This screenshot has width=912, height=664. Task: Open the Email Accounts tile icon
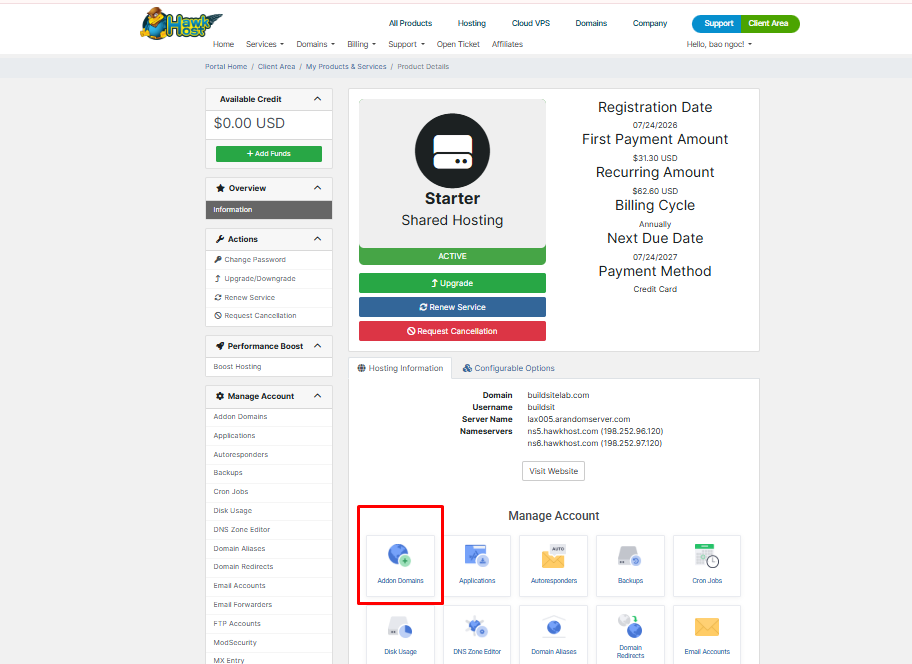click(x=707, y=627)
